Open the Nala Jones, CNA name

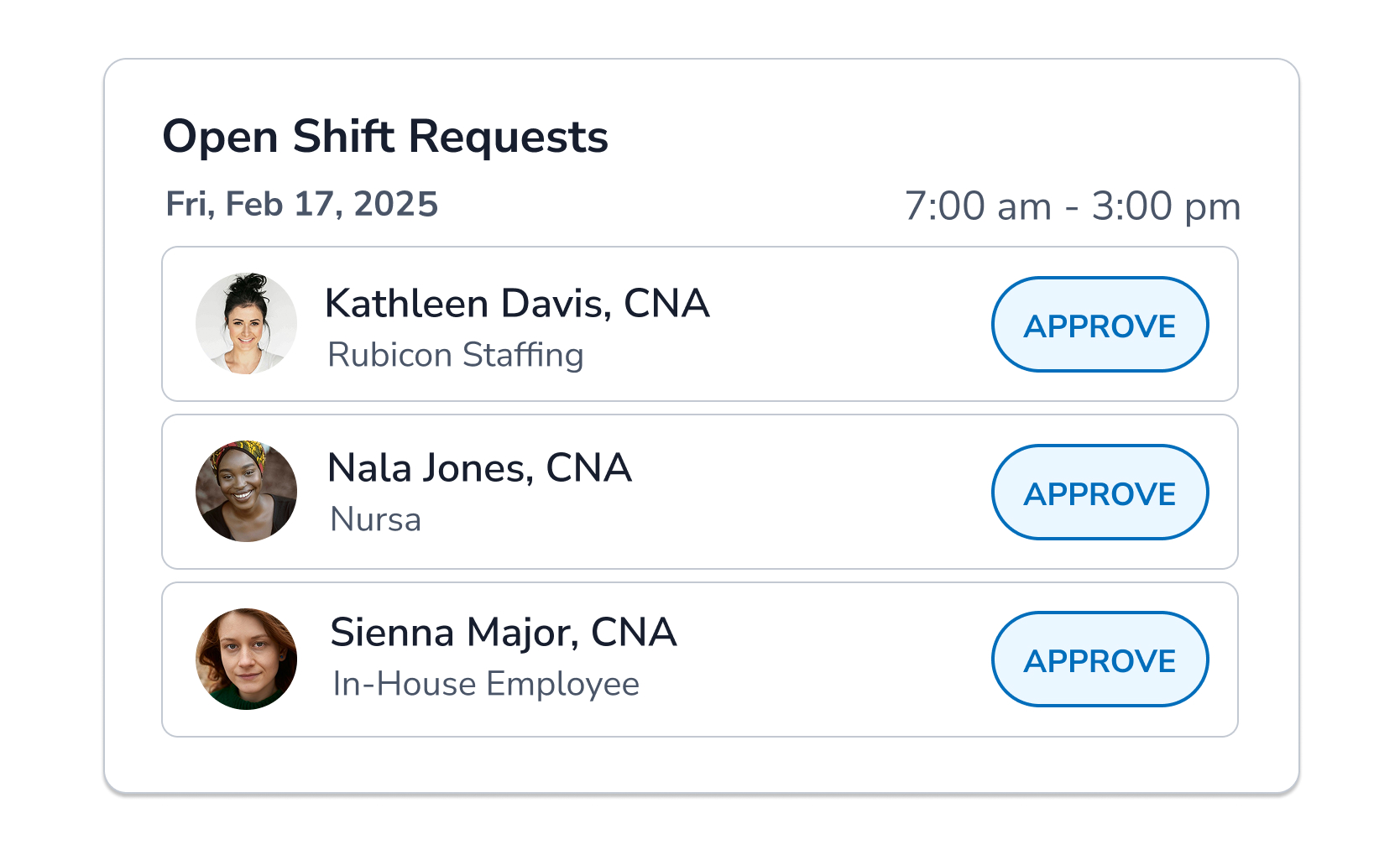point(479,468)
